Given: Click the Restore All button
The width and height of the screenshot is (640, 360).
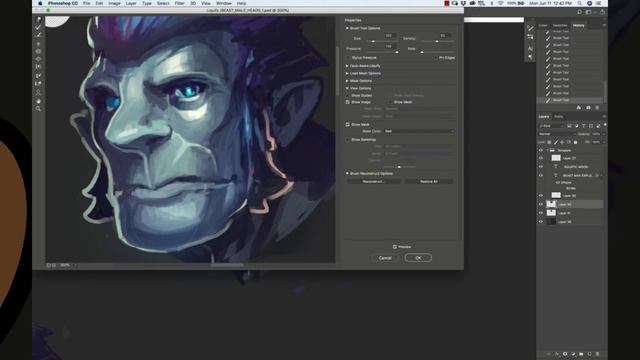Looking at the screenshot, I should click(x=429, y=181).
